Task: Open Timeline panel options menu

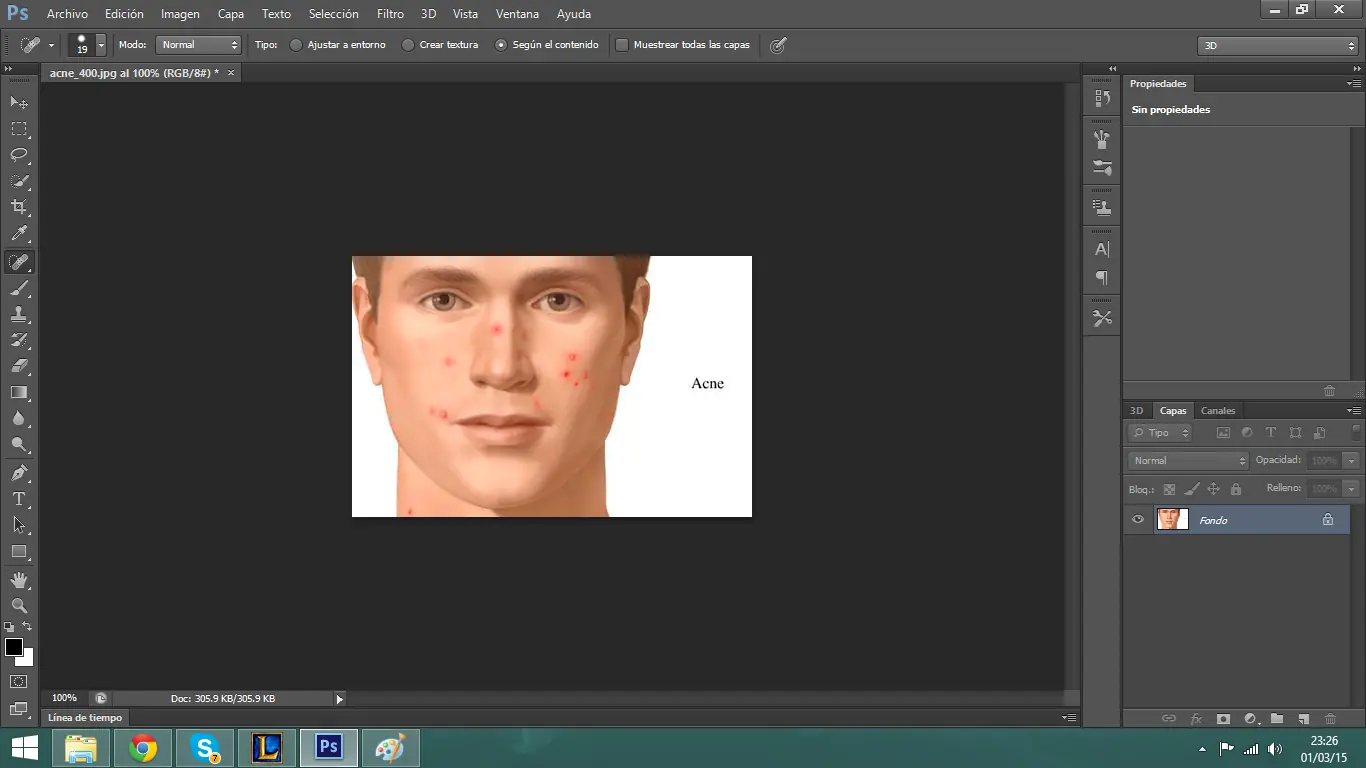Action: 1069,718
